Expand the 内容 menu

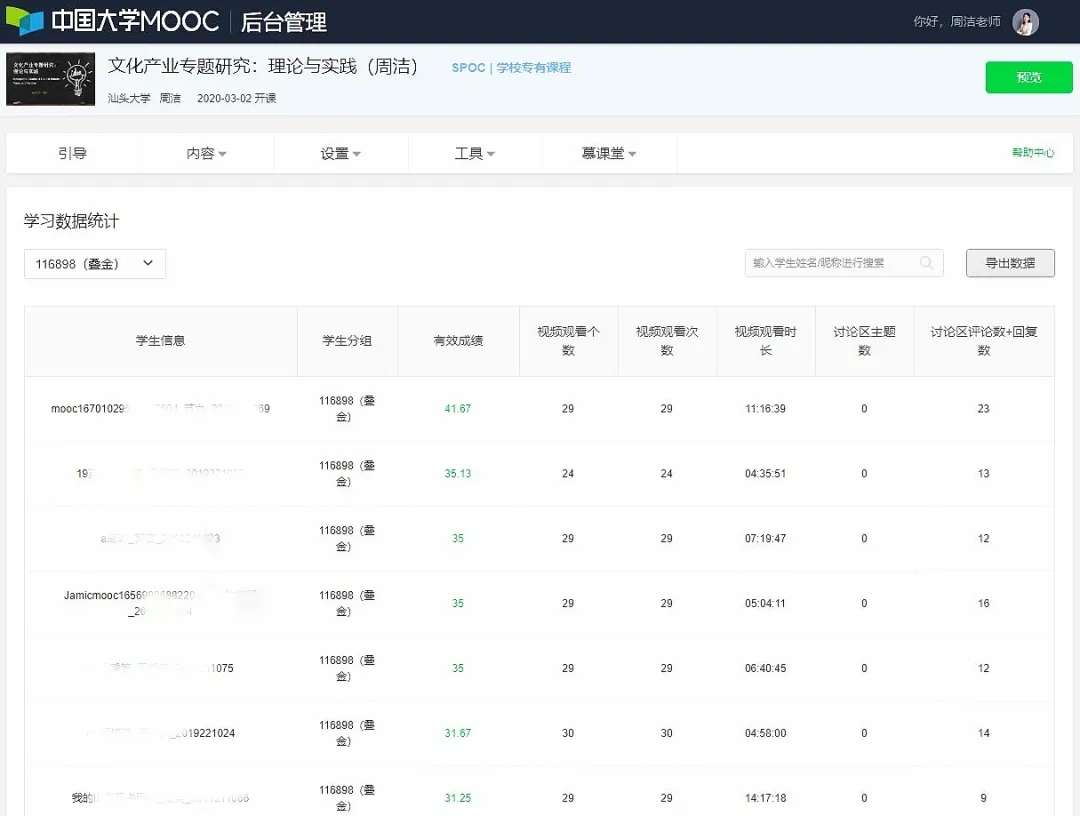[x=206, y=154]
